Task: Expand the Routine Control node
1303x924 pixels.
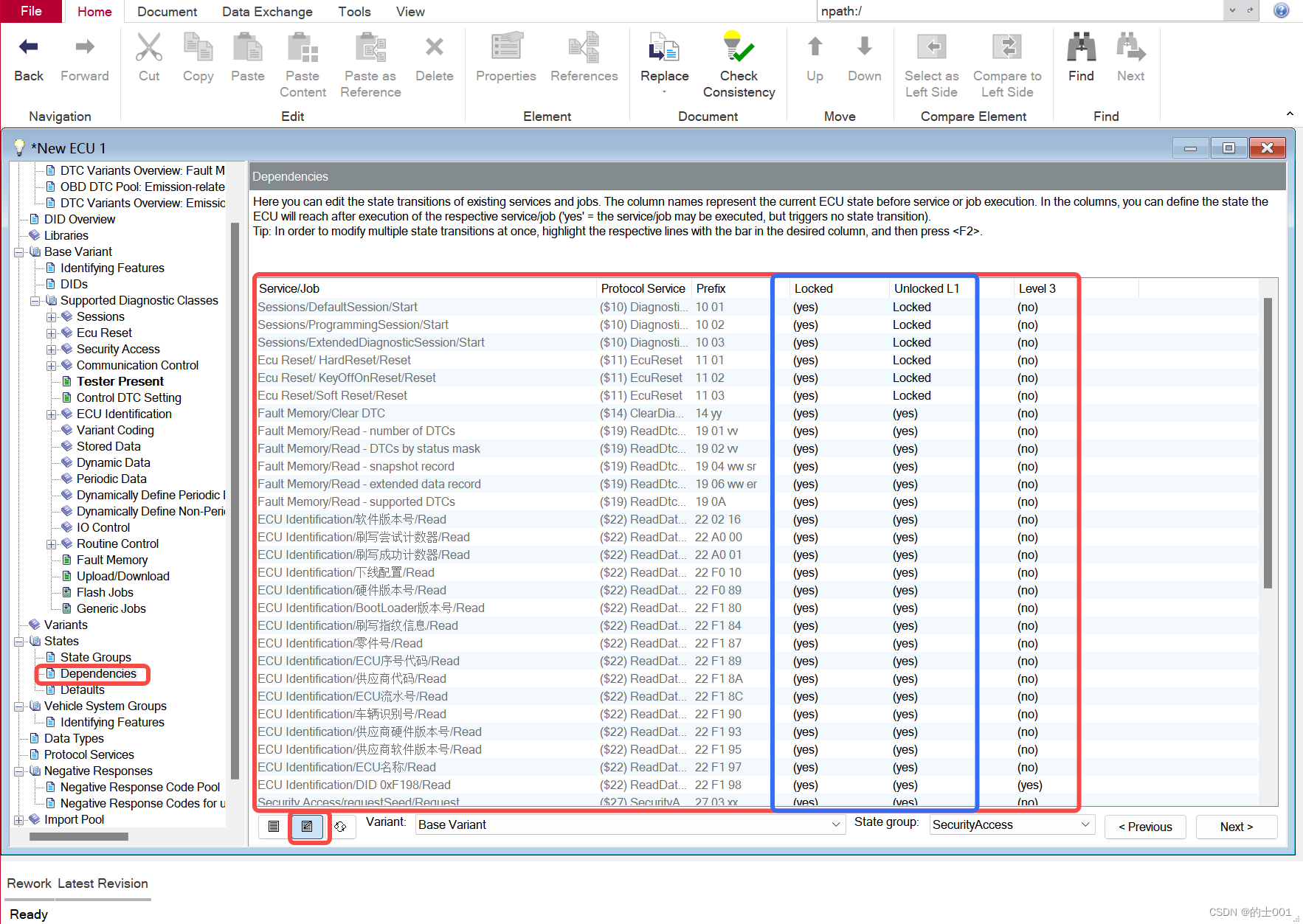Action: (x=51, y=544)
